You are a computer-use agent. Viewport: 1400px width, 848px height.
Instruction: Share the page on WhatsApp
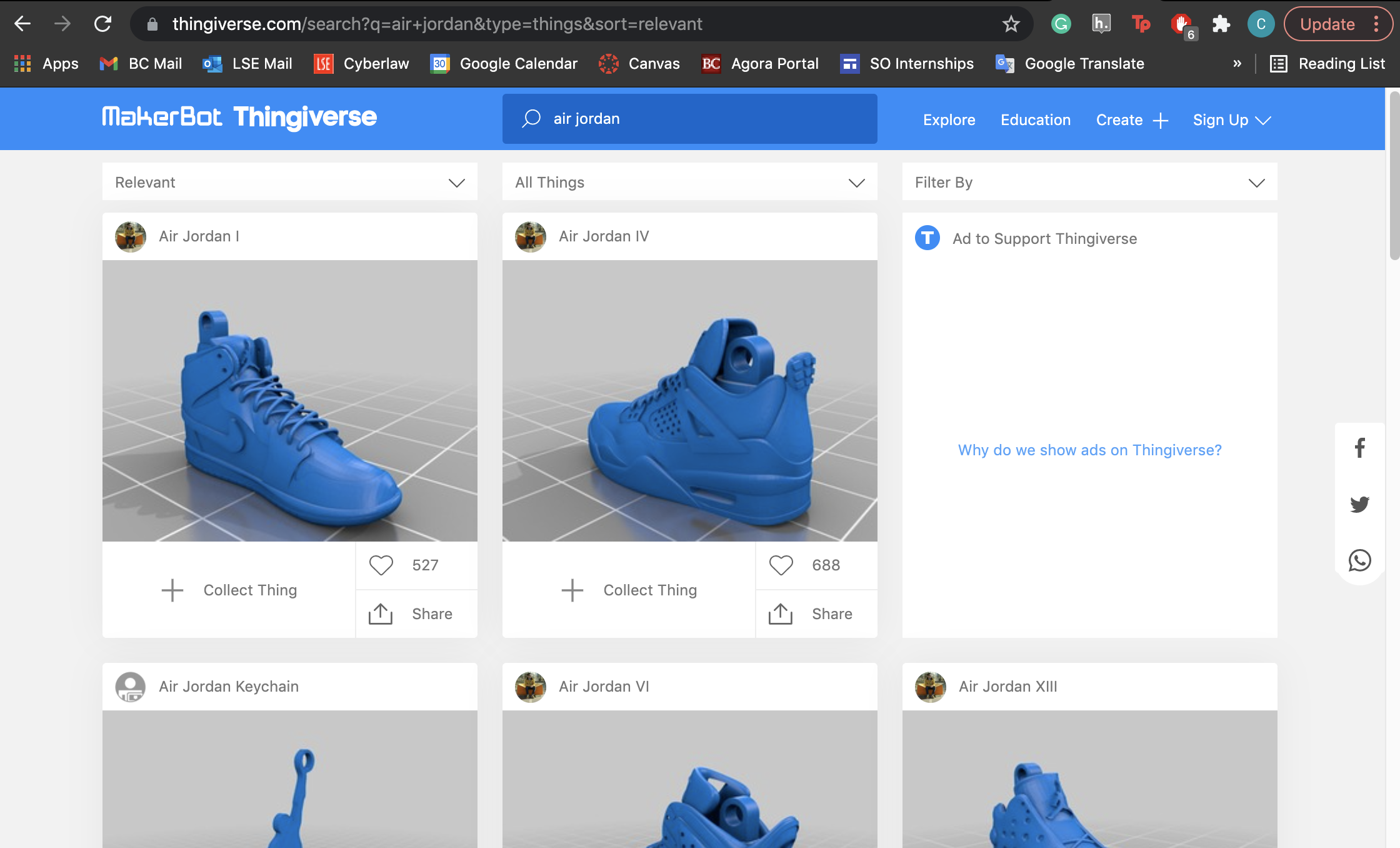pos(1359,560)
